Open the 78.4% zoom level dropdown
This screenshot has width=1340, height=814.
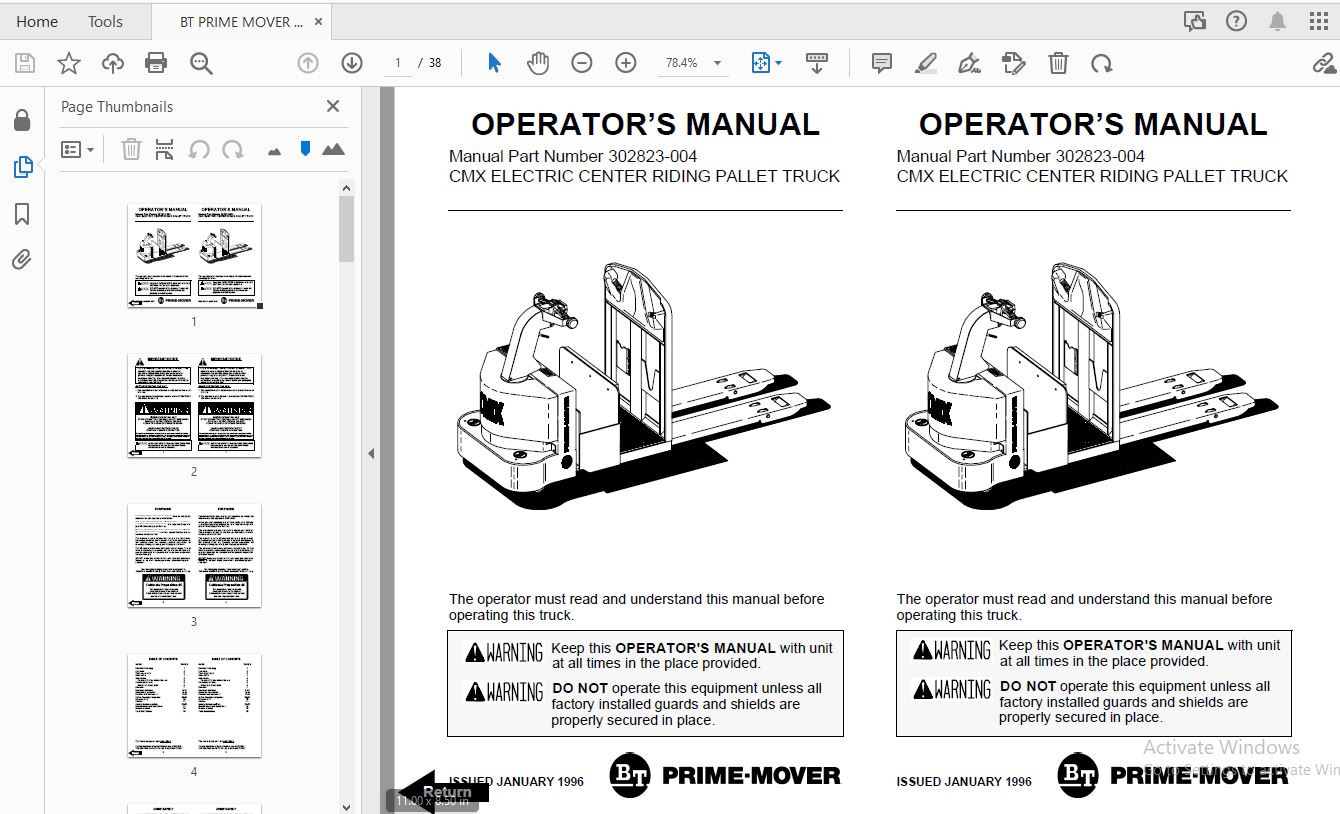(691, 63)
